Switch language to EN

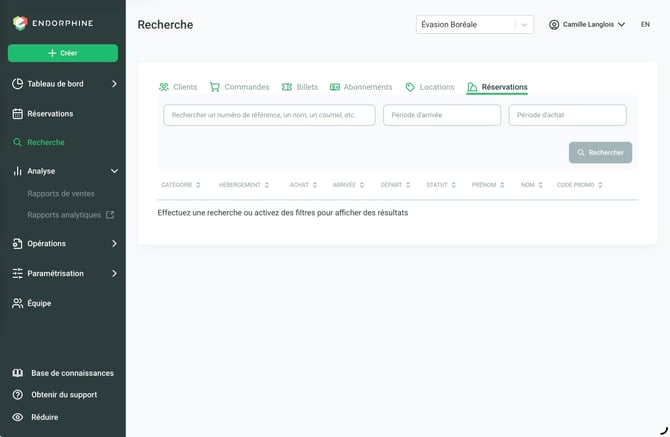(645, 24)
